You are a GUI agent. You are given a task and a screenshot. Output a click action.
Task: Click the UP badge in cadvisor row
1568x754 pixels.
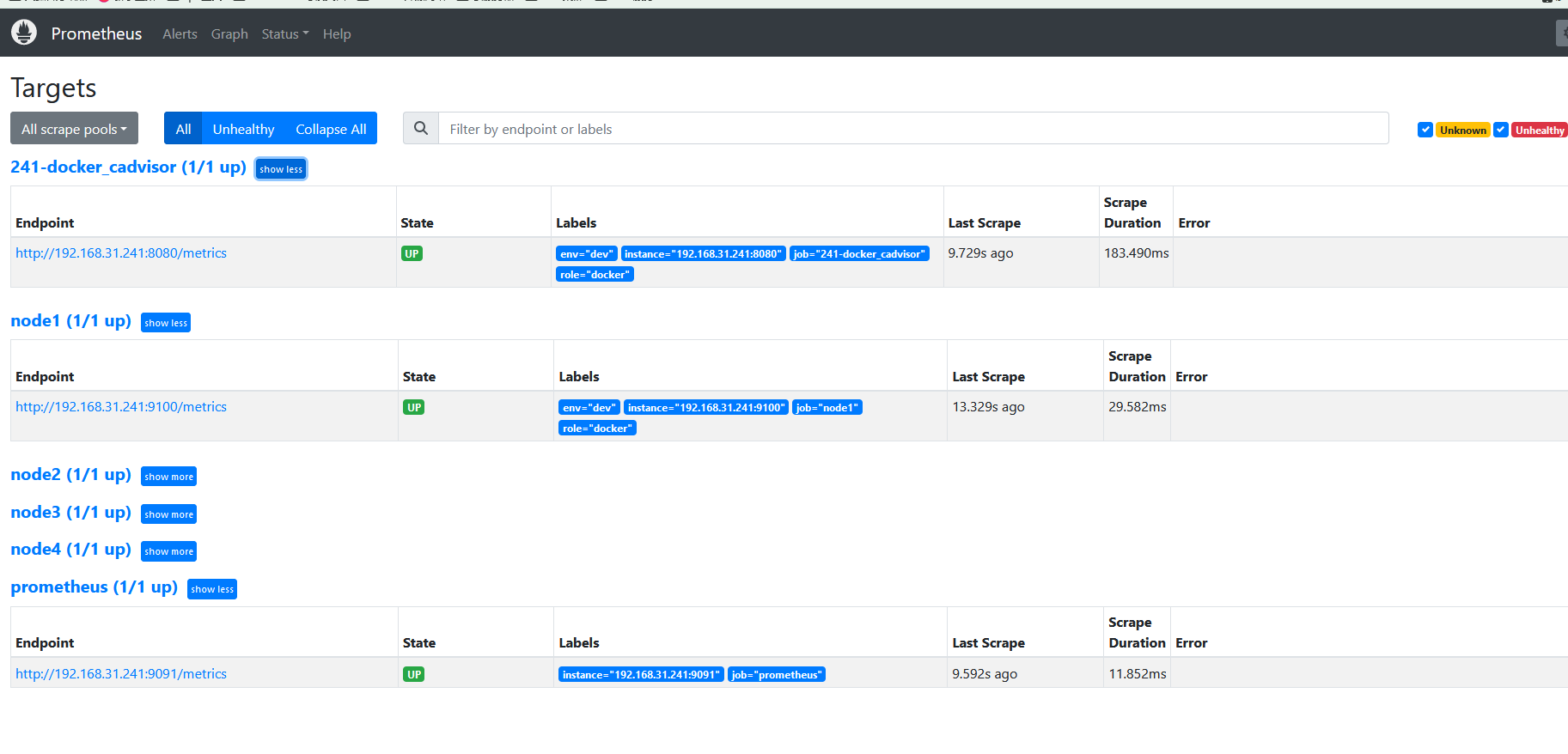412,254
